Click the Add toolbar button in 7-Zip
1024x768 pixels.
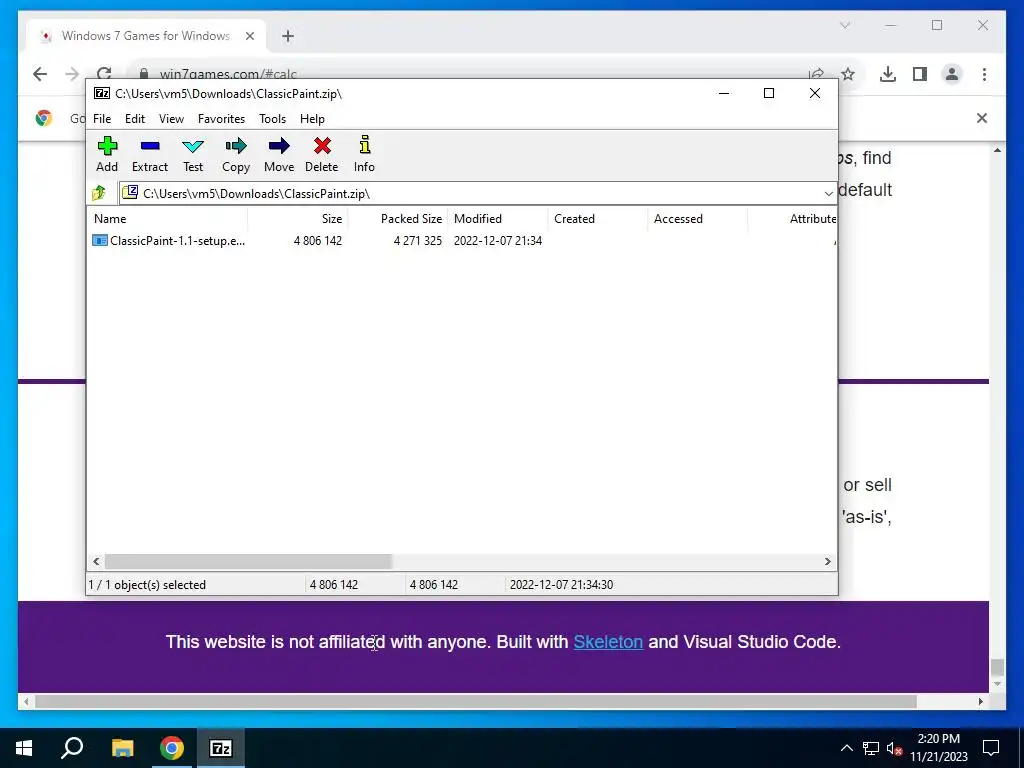point(107,154)
